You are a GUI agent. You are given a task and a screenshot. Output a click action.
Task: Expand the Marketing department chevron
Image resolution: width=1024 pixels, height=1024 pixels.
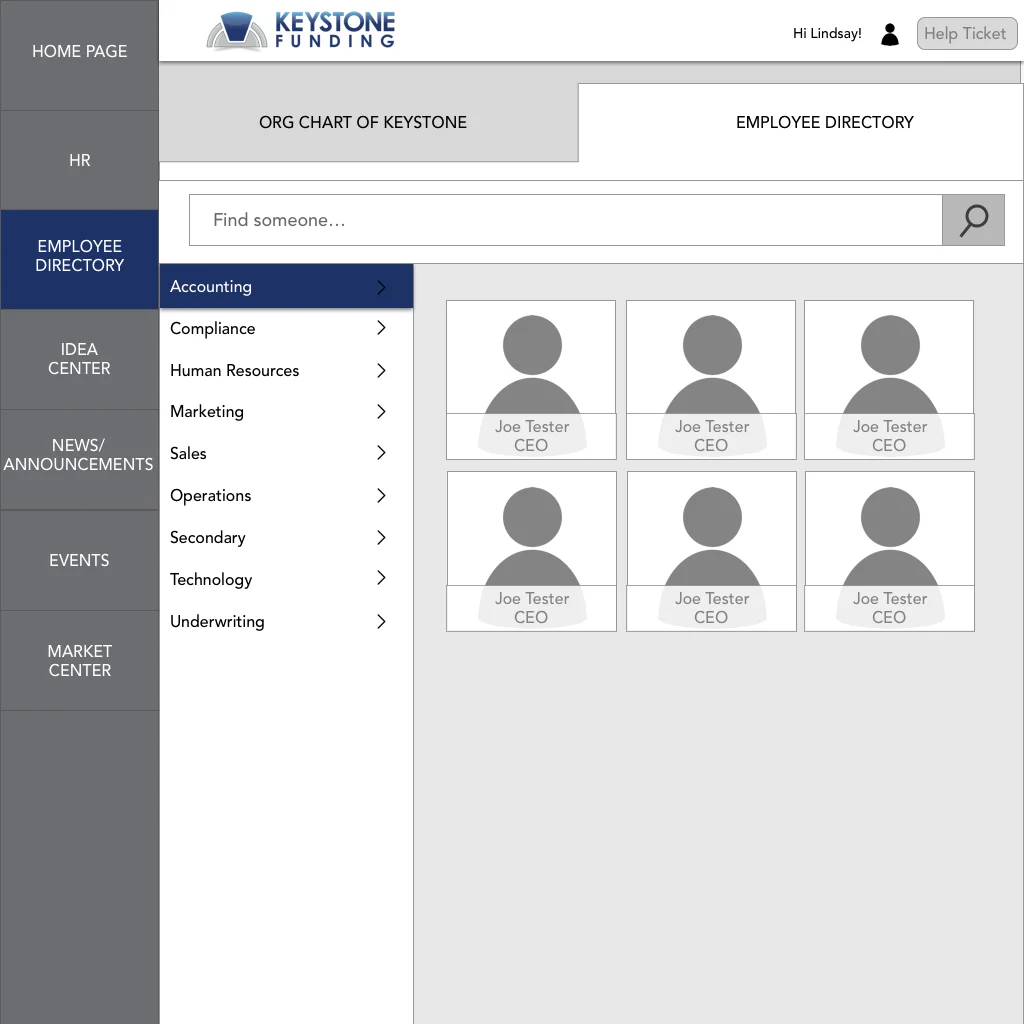(381, 411)
